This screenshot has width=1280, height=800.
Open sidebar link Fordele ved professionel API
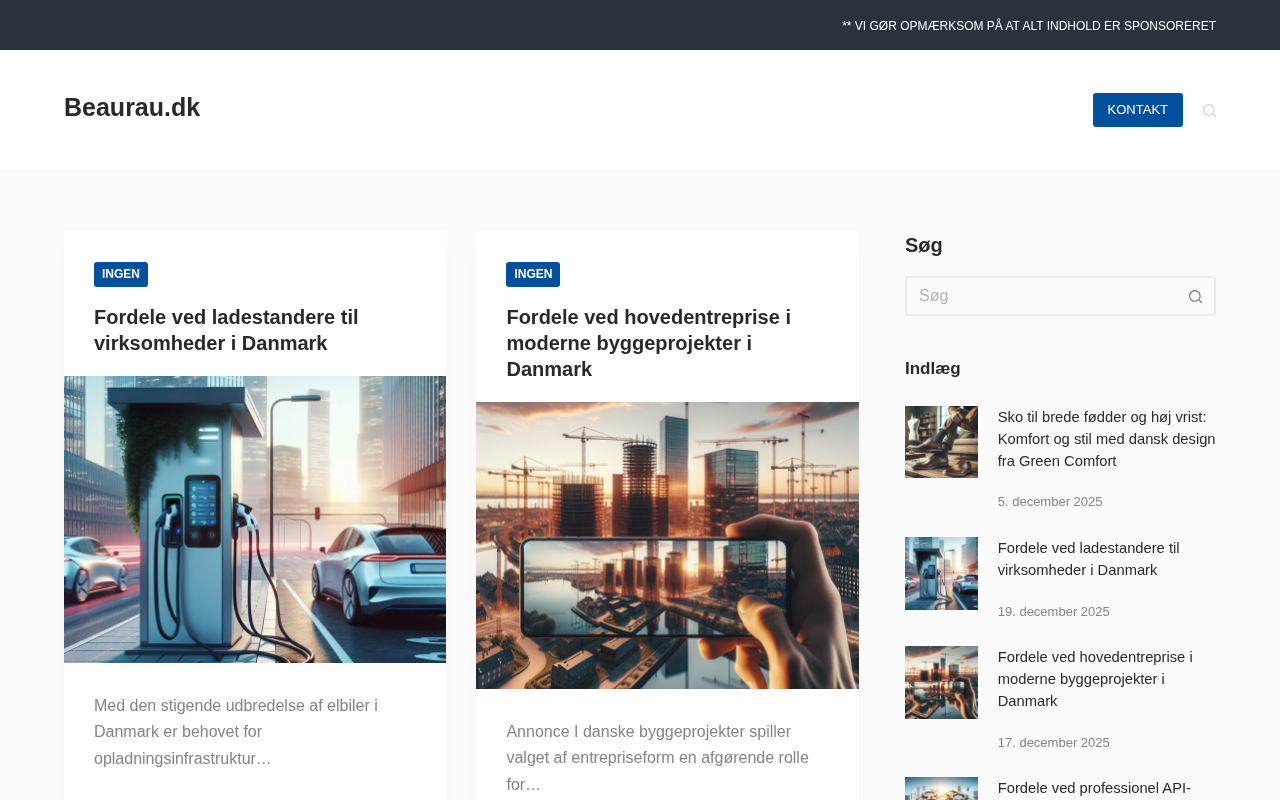pos(1094,788)
